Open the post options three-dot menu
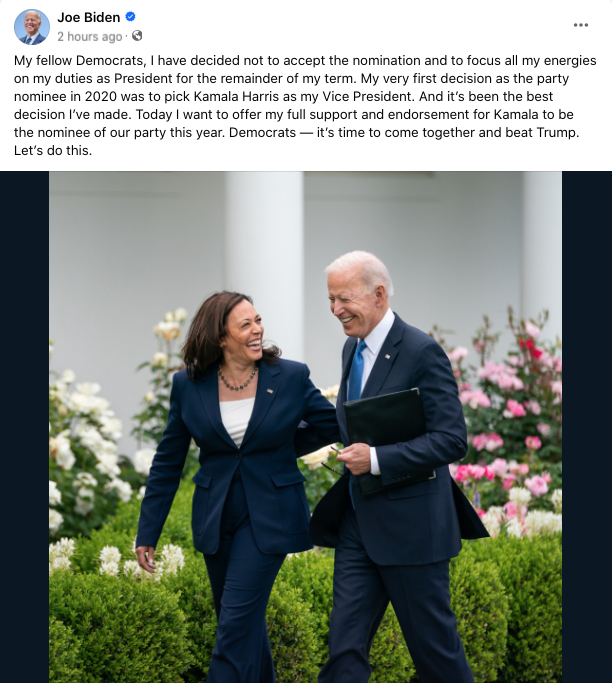Screen dimensions: 612x683 point(581,25)
